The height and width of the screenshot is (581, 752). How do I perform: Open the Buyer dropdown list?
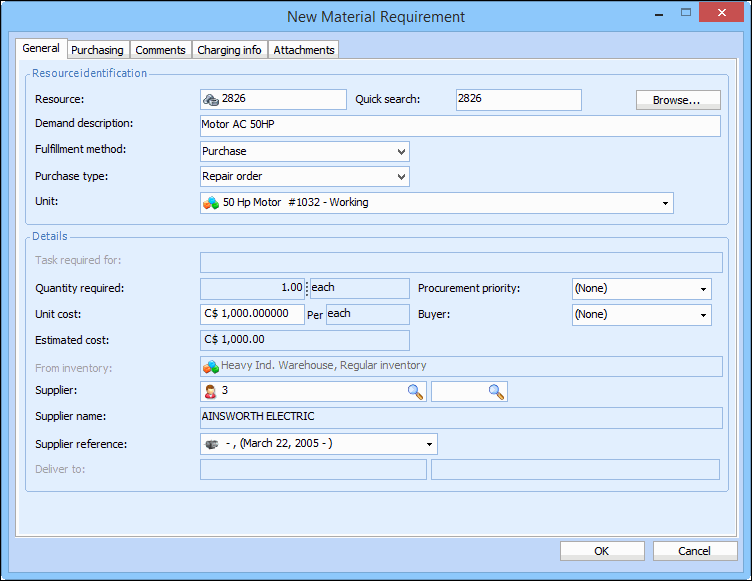(704, 315)
